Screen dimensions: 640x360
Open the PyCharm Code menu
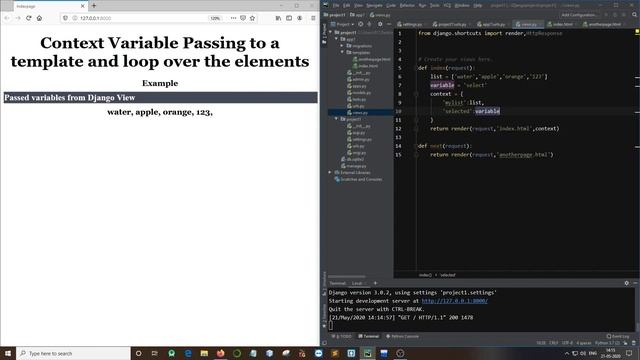click(391, 5)
